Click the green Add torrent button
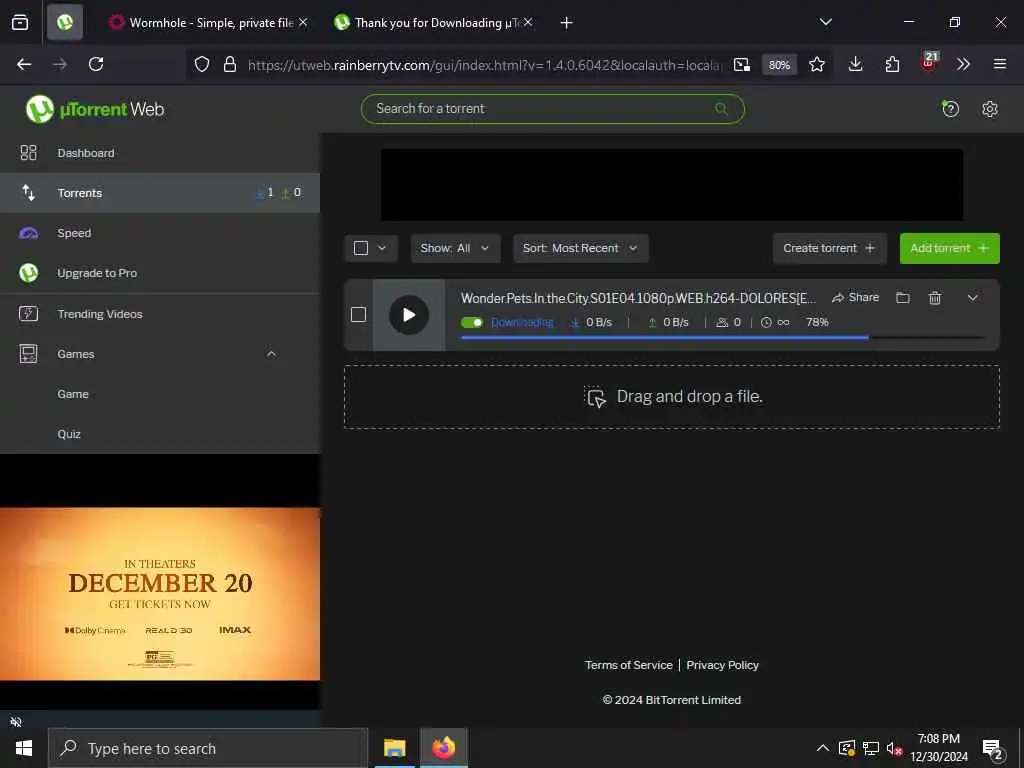1024x768 pixels. click(950, 248)
